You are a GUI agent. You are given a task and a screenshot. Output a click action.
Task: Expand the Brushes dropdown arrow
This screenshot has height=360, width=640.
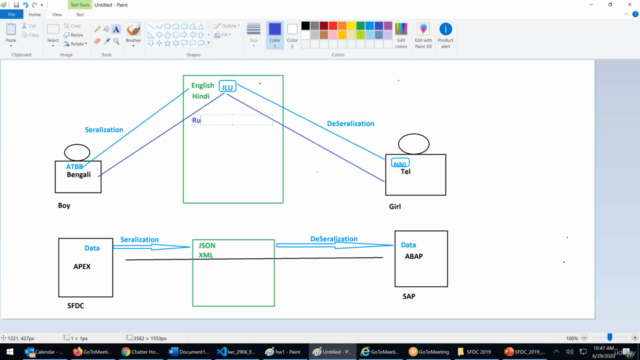coord(133,46)
